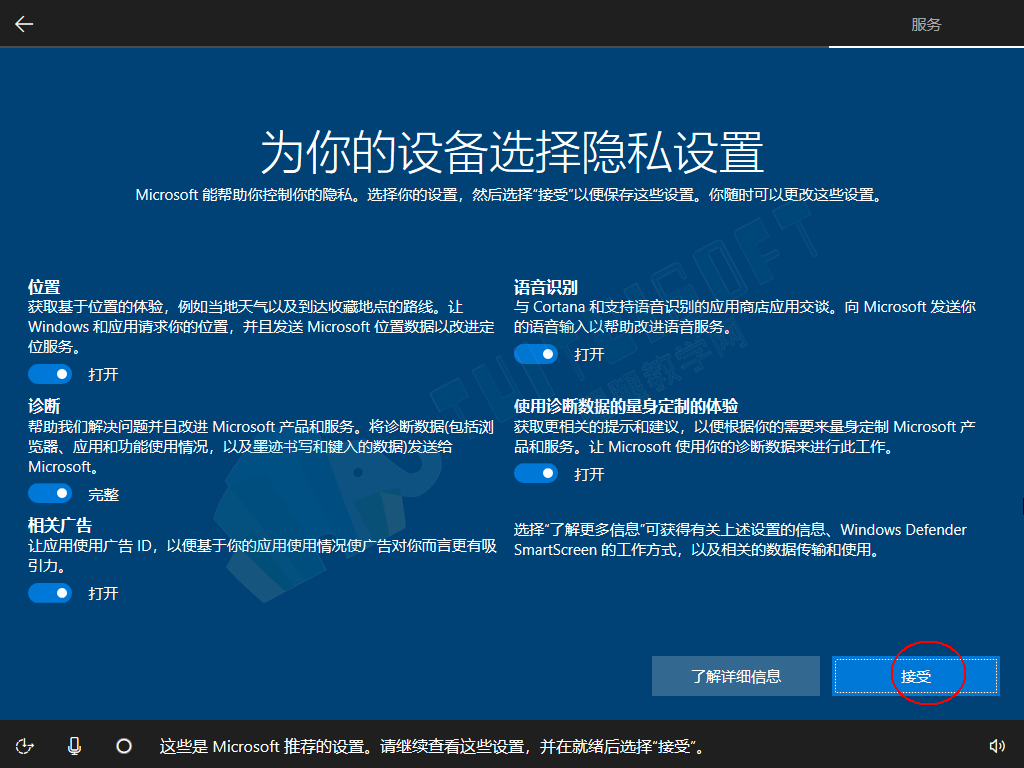Click the 为你的设备选择隐私设置 title
Screen dimensions: 1024x768
click(x=512, y=152)
